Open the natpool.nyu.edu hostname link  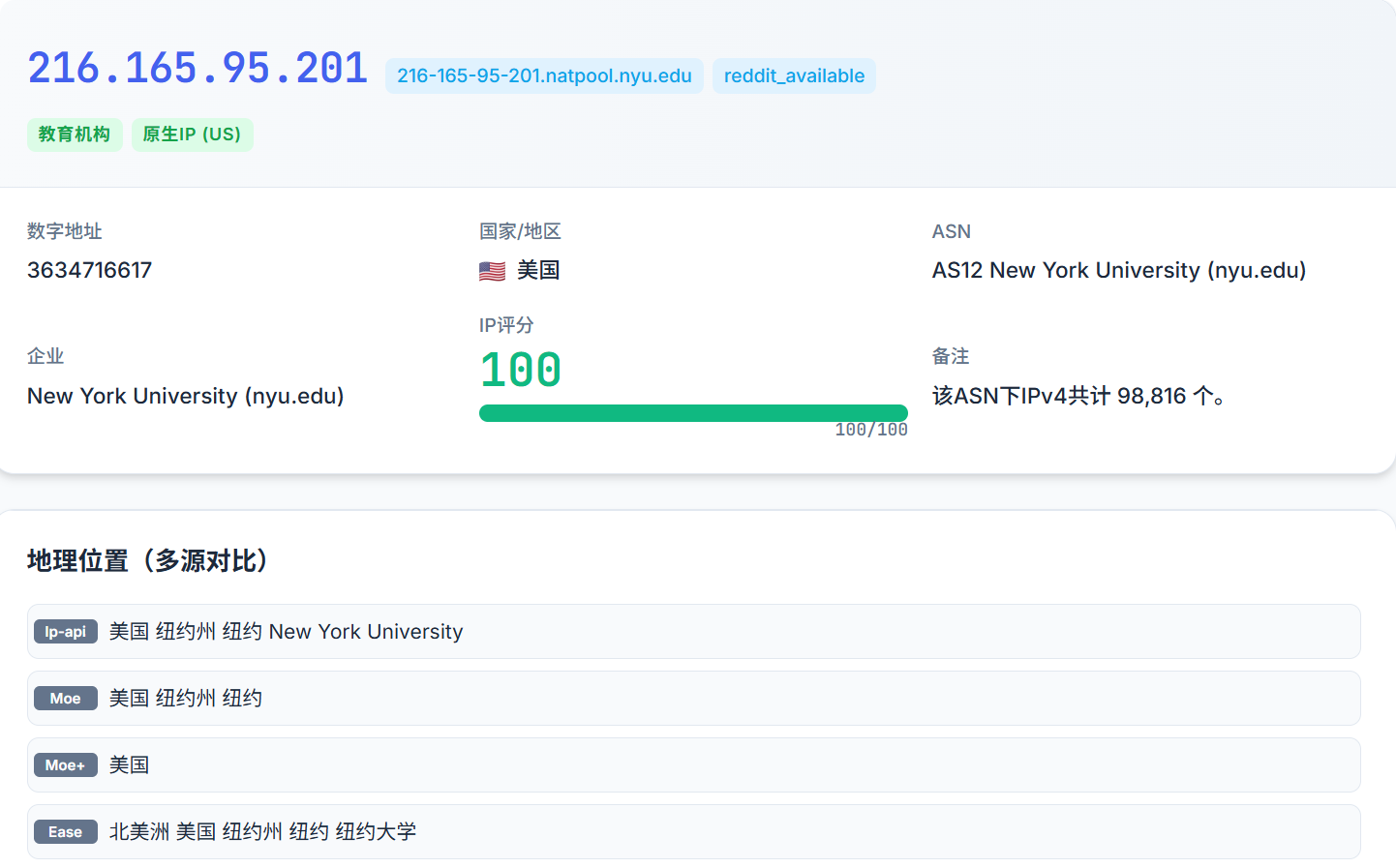pyautogui.click(x=544, y=76)
